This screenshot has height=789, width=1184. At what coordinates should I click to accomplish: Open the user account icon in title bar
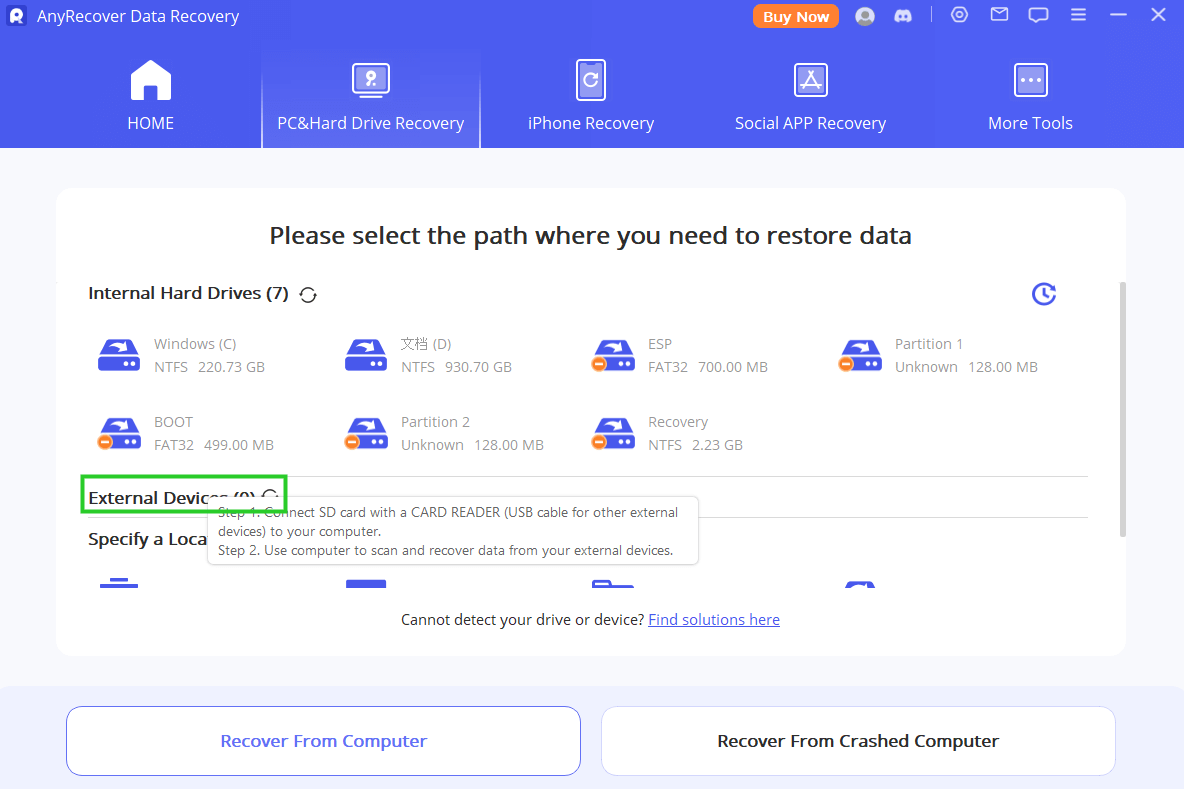[x=864, y=15]
